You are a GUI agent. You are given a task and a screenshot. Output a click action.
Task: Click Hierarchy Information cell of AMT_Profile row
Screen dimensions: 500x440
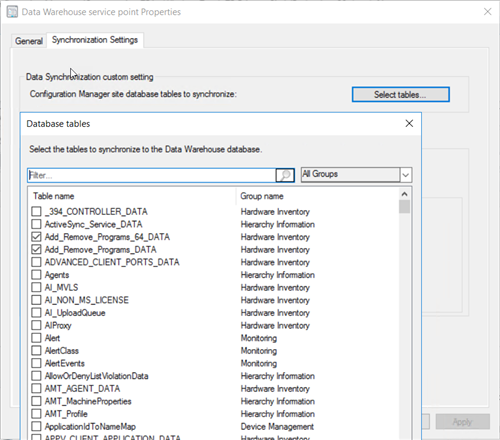(278, 414)
